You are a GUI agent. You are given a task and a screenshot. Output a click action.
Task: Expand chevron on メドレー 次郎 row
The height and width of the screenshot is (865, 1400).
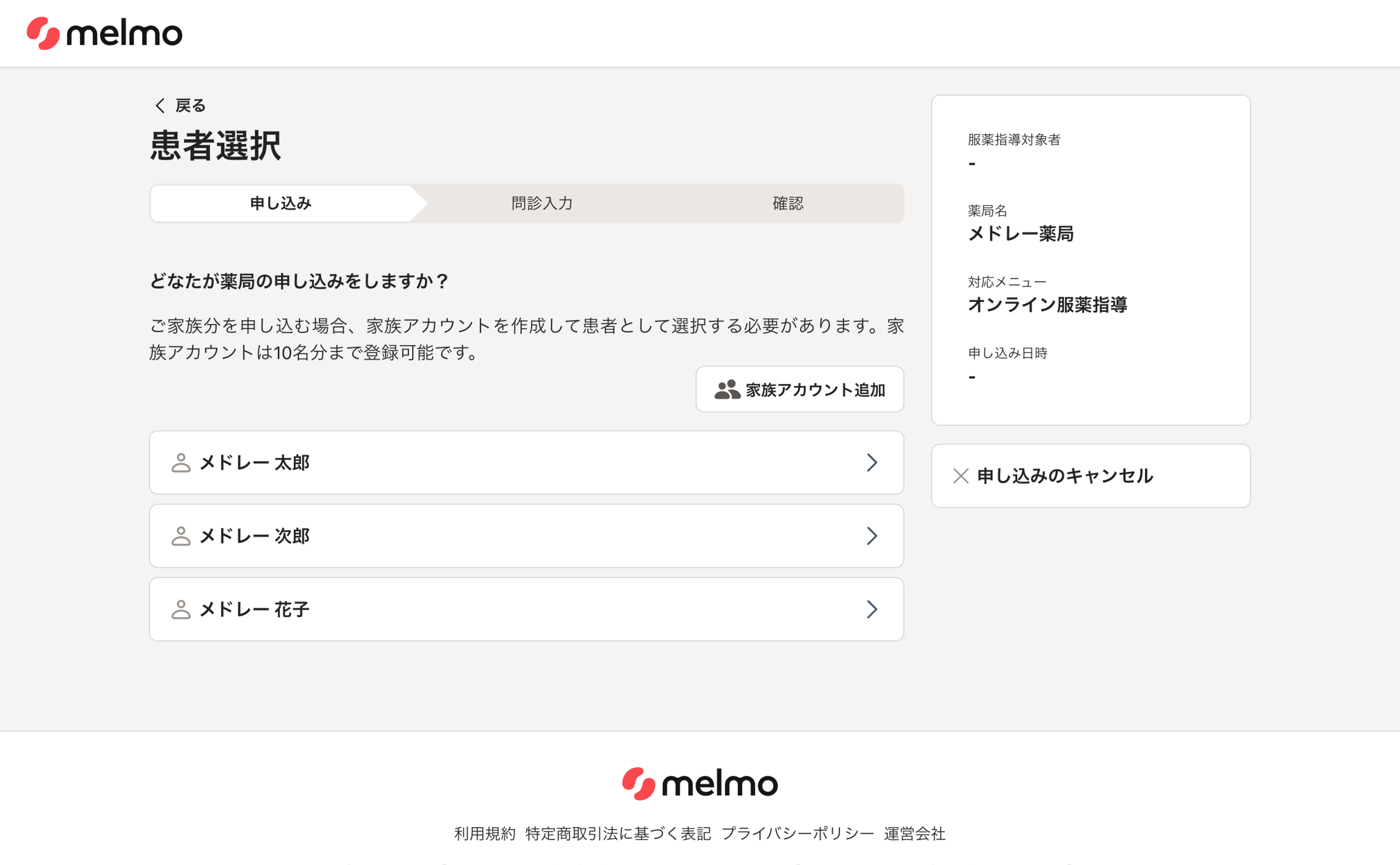pyautogui.click(x=871, y=536)
